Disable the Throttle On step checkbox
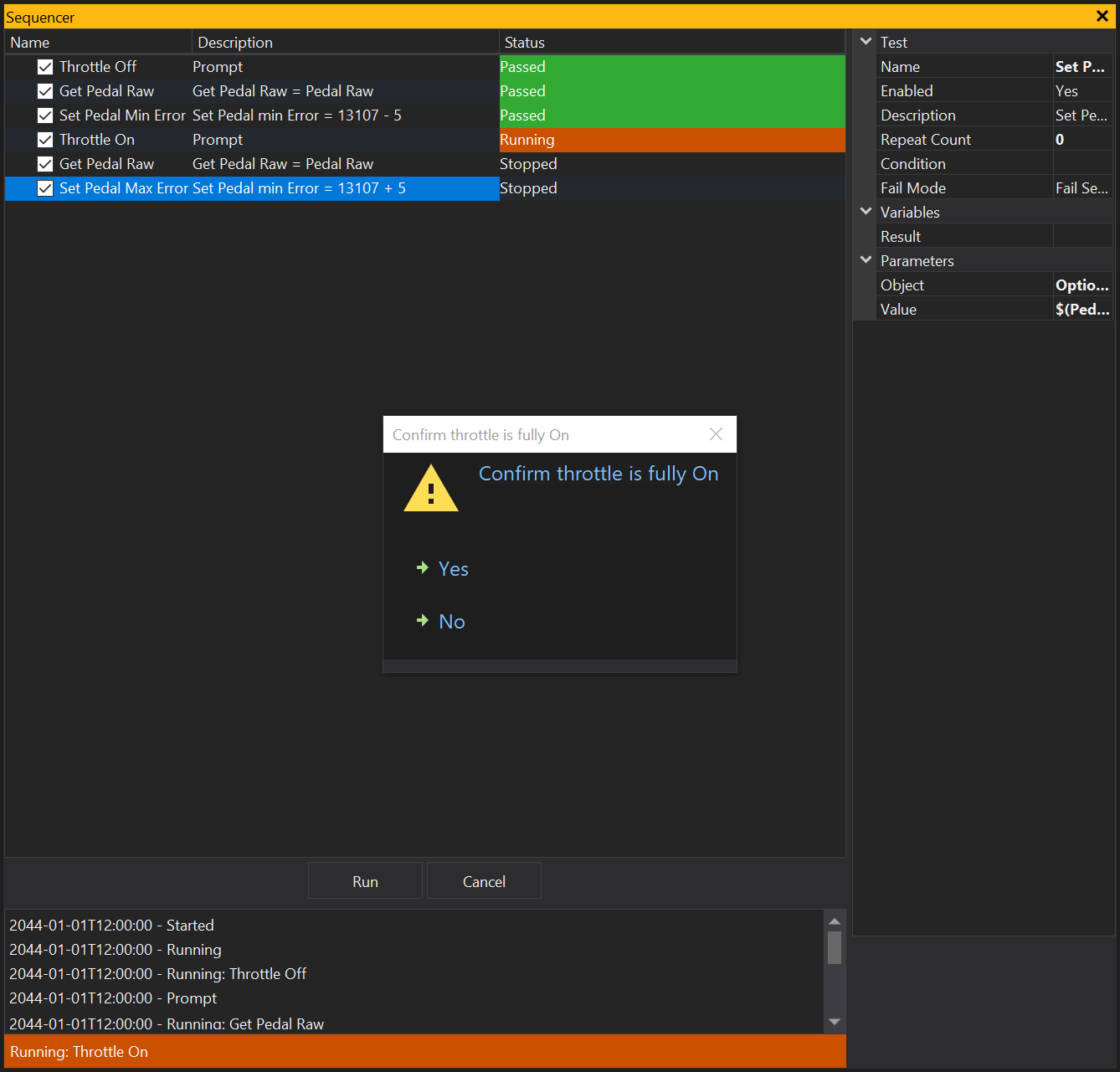This screenshot has height=1072, width=1120. coord(45,140)
